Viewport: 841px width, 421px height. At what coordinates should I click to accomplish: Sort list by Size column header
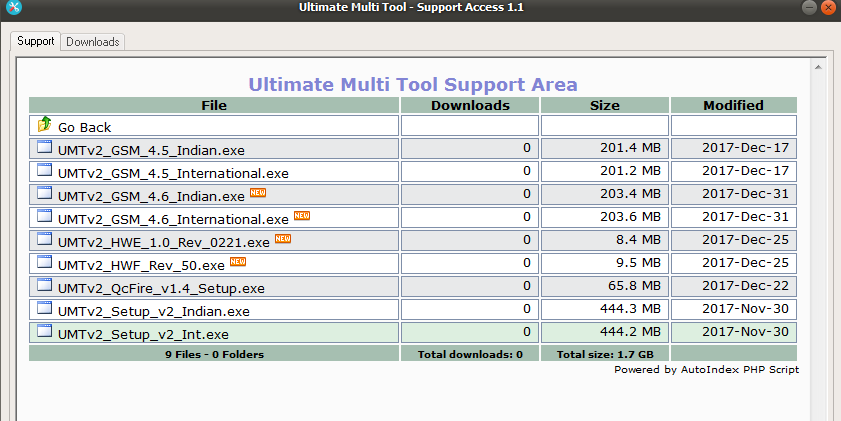(x=604, y=106)
